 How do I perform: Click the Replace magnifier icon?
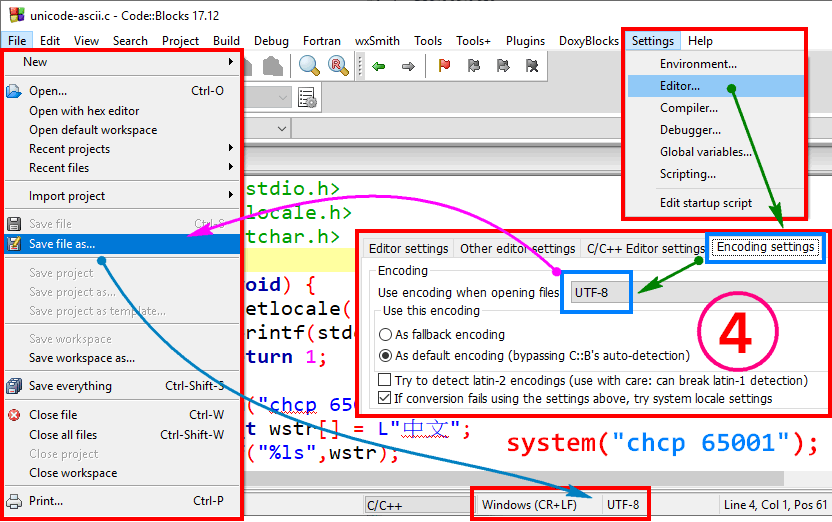[x=339, y=66]
